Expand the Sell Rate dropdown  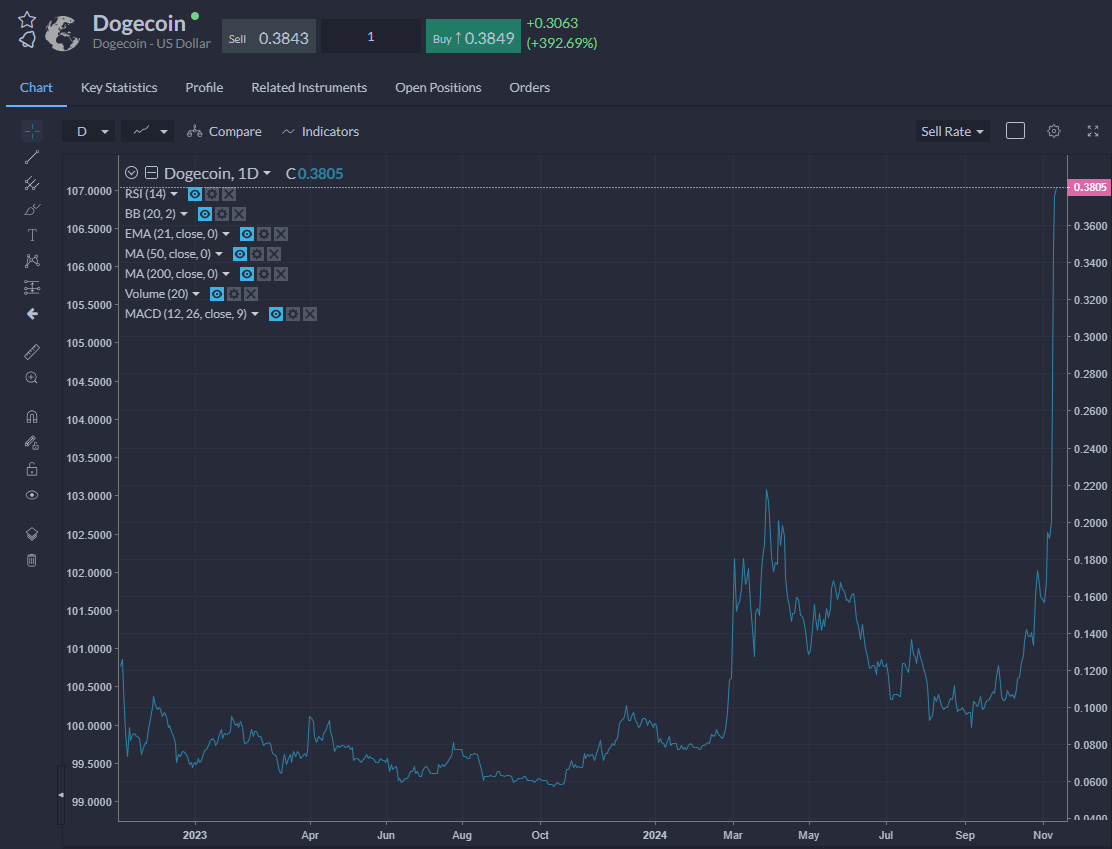point(952,131)
